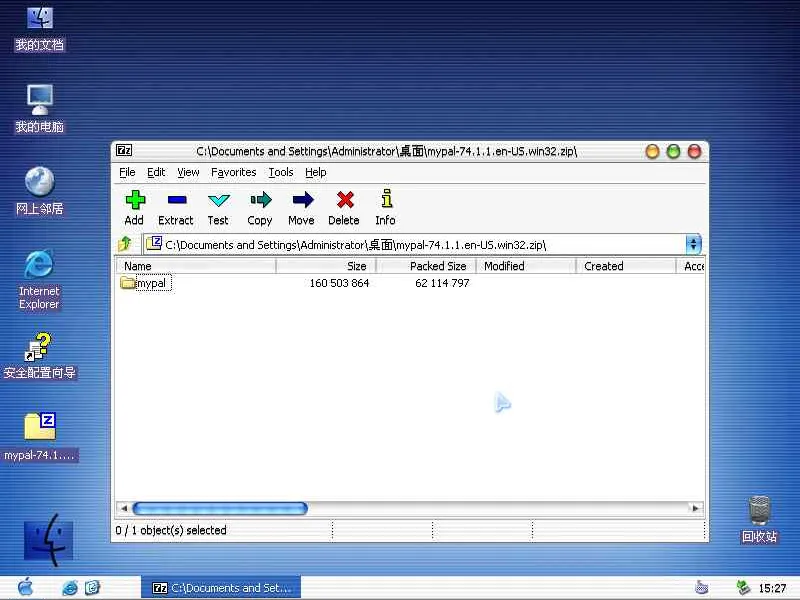Click the Finder face desktop icon
Image resolution: width=800 pixels, height=600 pixels.
point(48,540)
